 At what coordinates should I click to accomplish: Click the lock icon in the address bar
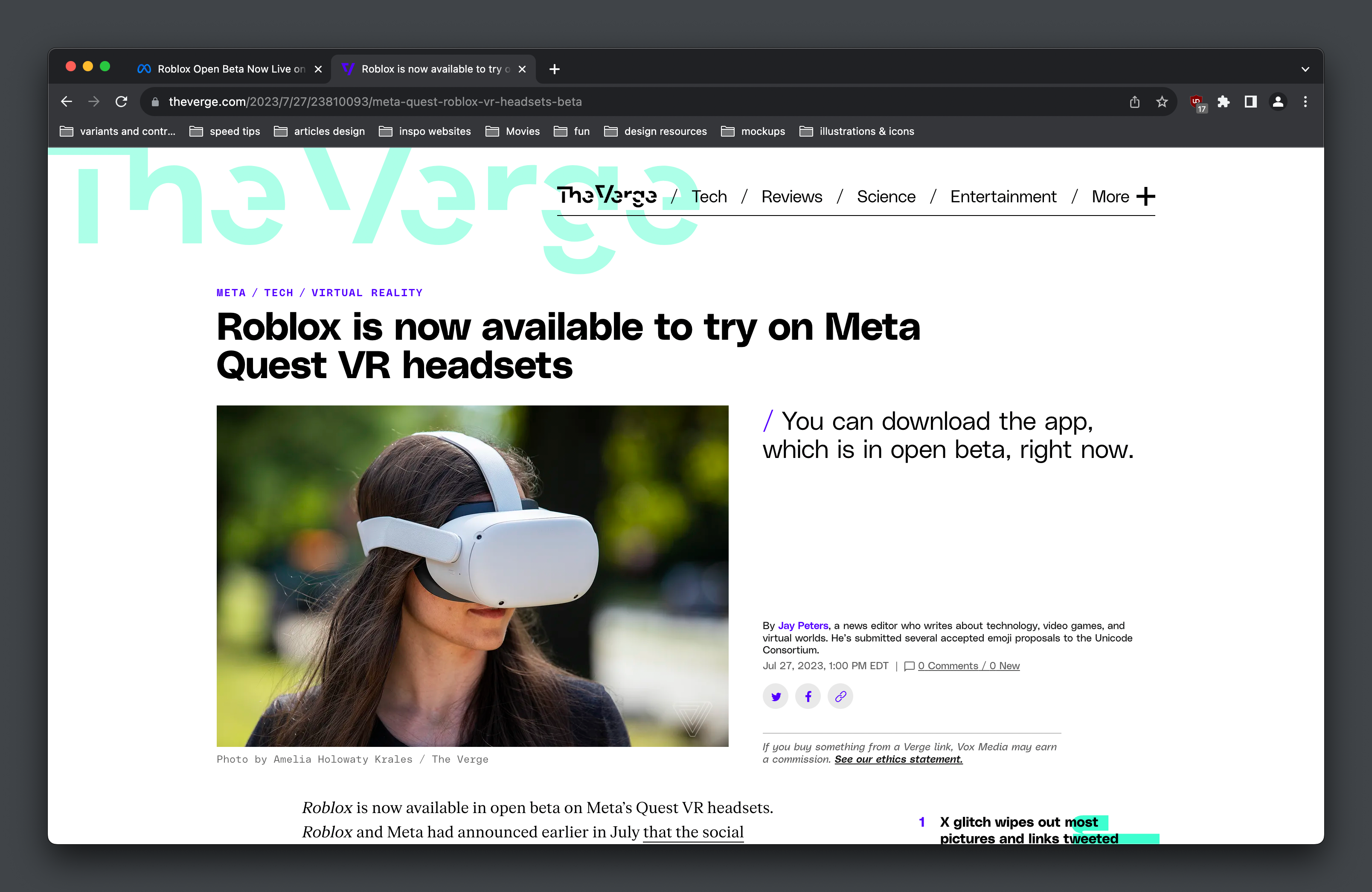(155, 102)
